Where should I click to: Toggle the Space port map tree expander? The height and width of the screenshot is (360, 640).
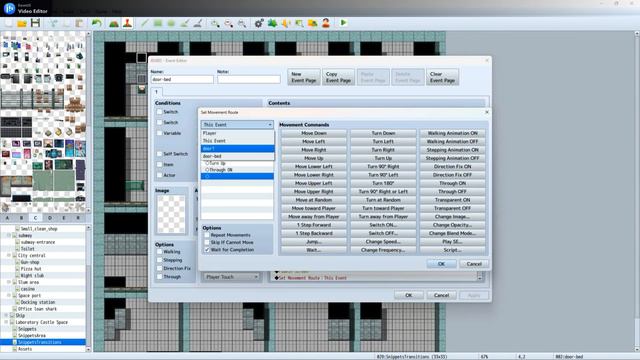pyautogui.click(x=9, y=296)
